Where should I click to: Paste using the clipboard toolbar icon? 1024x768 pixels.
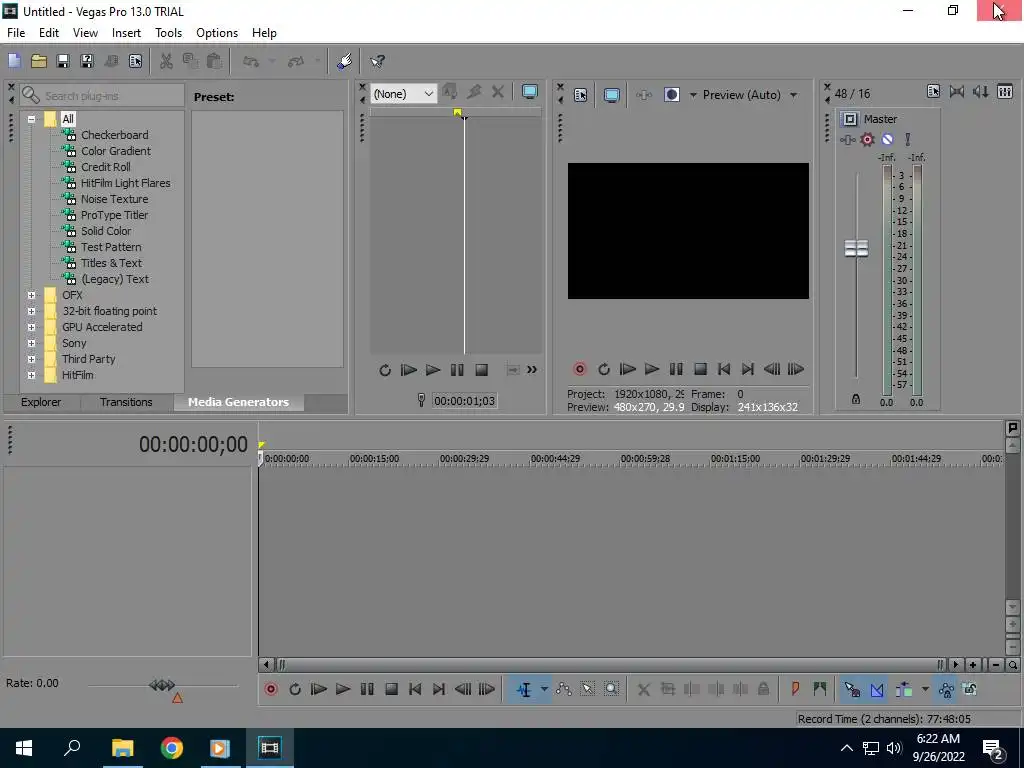point(214,61)
